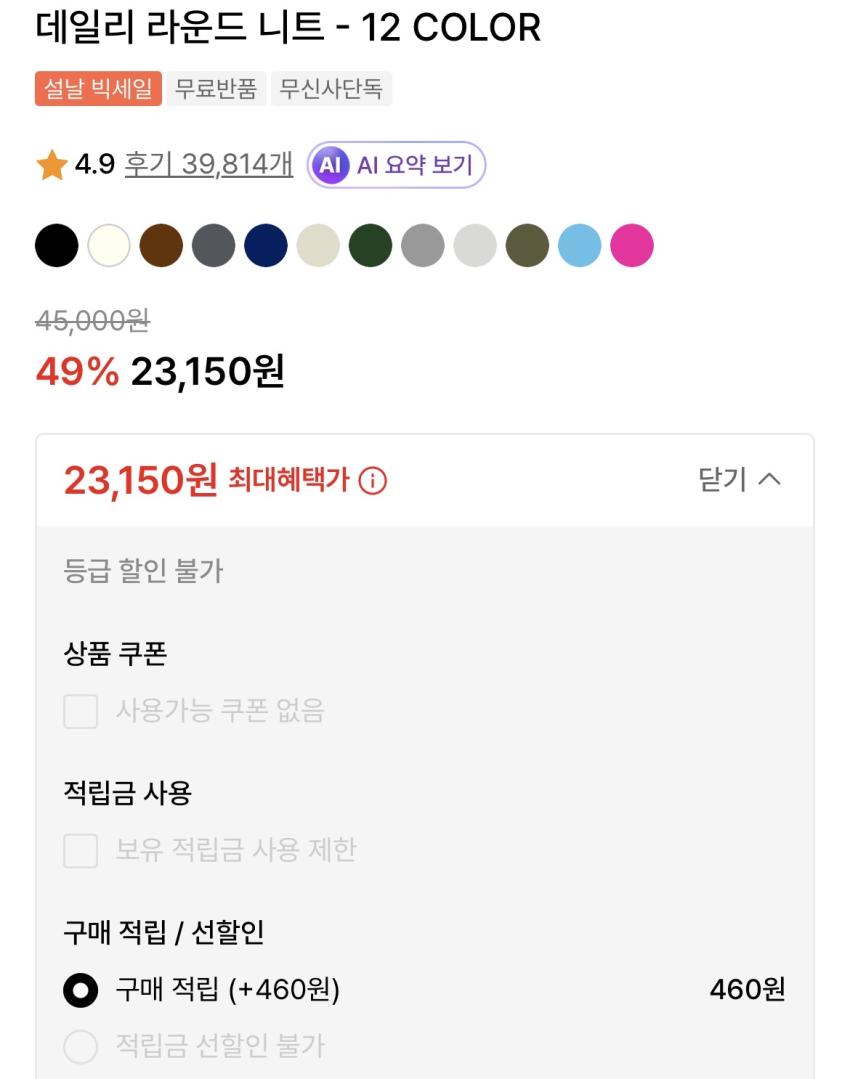Screen dimensions: 850x1079
Task: Click the 설날 빅세일 tag
Action: pos(98,89)
